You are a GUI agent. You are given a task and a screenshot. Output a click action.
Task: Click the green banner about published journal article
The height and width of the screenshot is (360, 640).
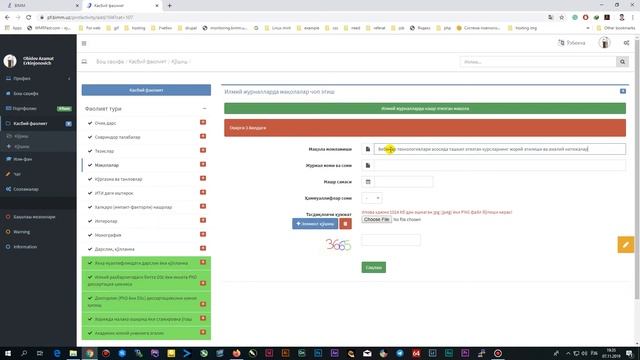424,109
